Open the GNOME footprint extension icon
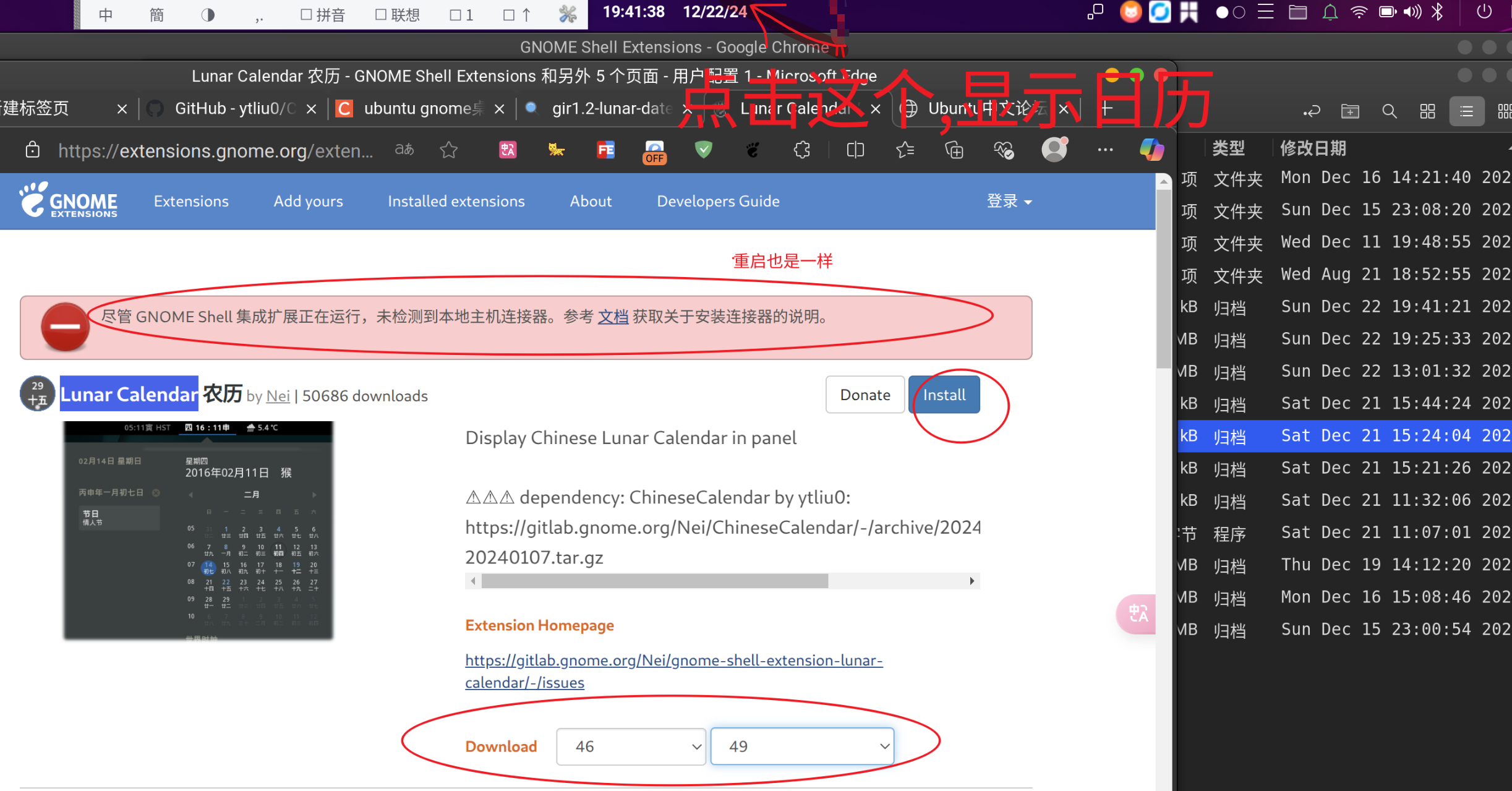 coord(753,150)
